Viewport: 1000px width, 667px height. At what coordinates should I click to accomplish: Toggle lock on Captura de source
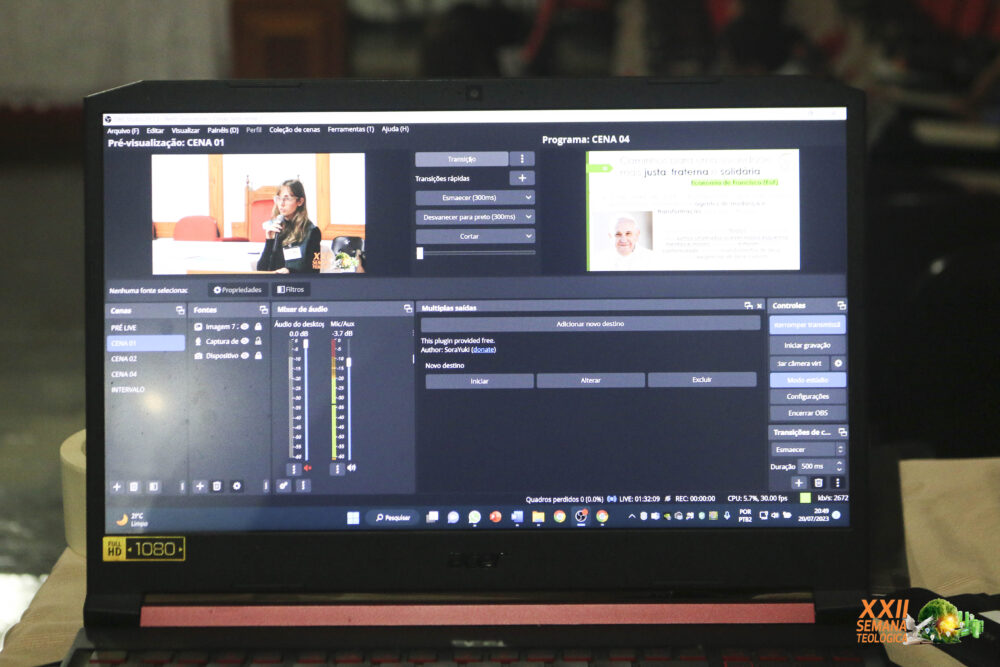258,341
